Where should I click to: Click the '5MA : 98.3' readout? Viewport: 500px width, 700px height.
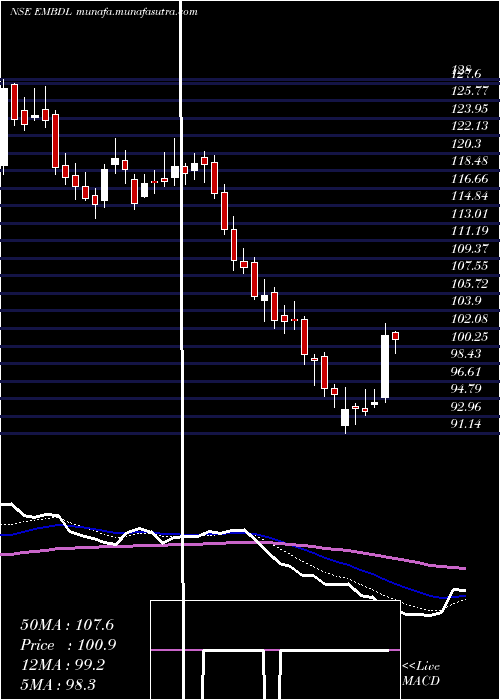[58, 685]
